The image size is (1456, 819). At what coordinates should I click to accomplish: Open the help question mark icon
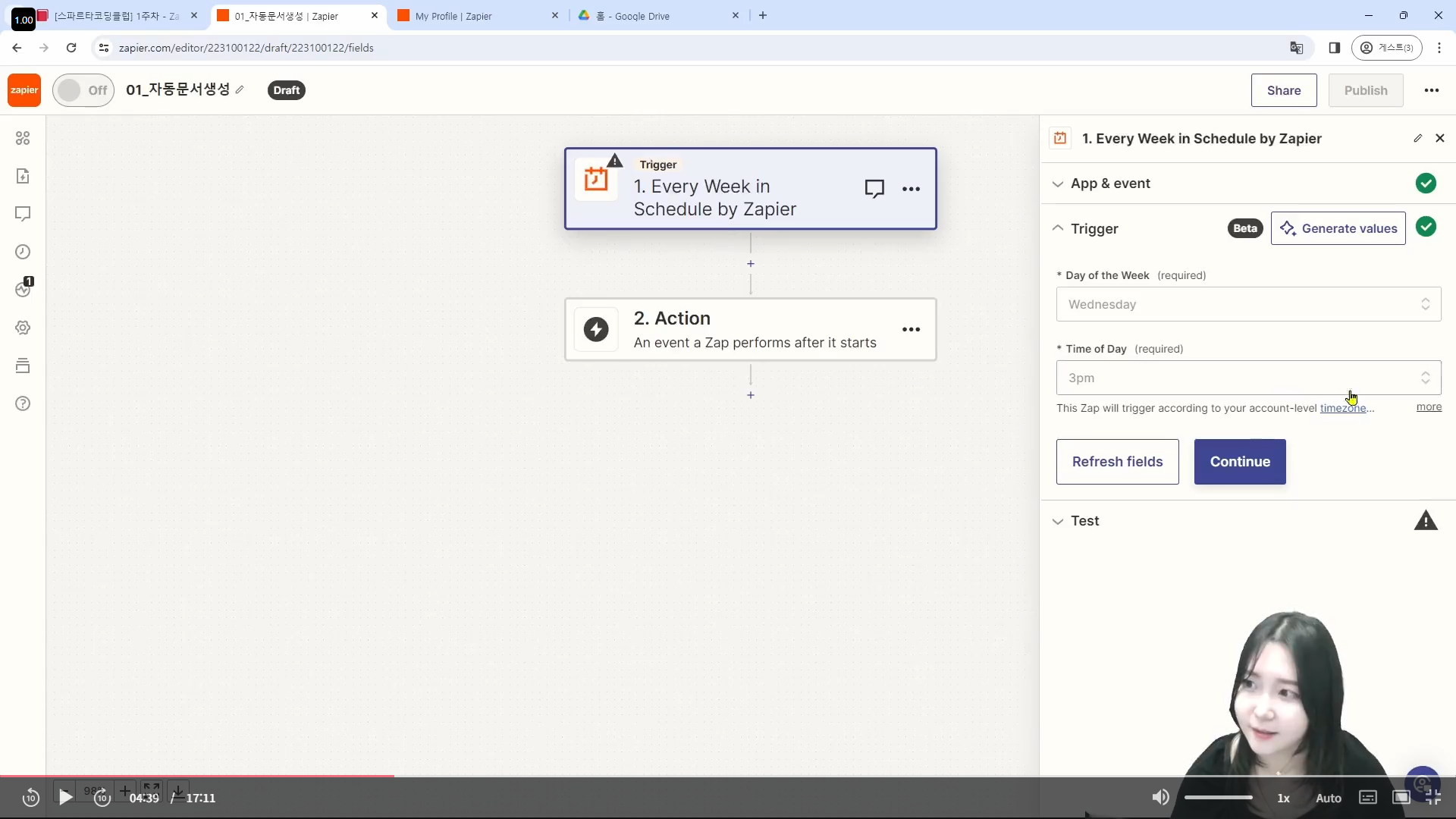(x=23, y=403)
